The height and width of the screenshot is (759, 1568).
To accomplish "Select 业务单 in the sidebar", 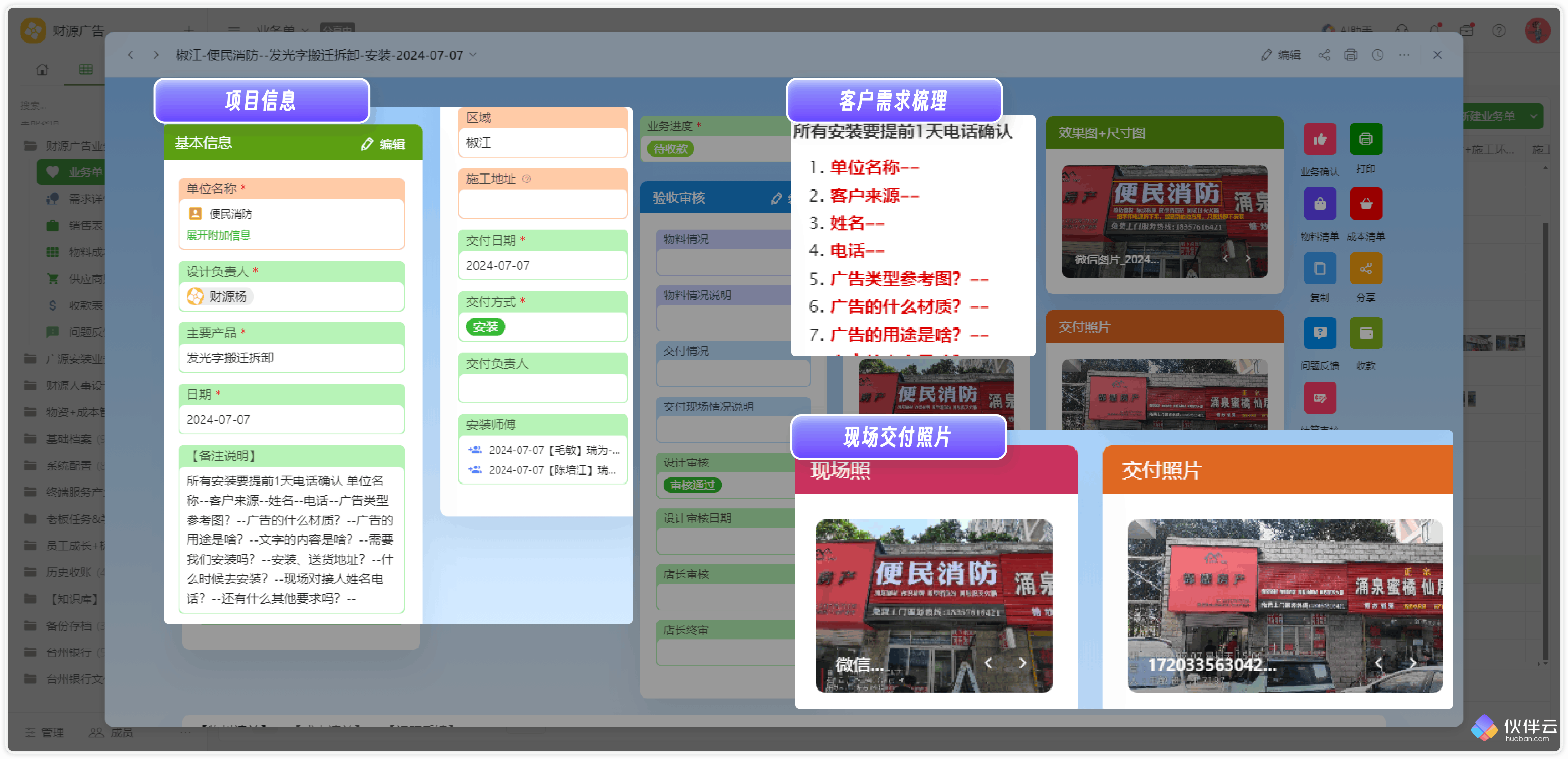I will click(71, 172).
